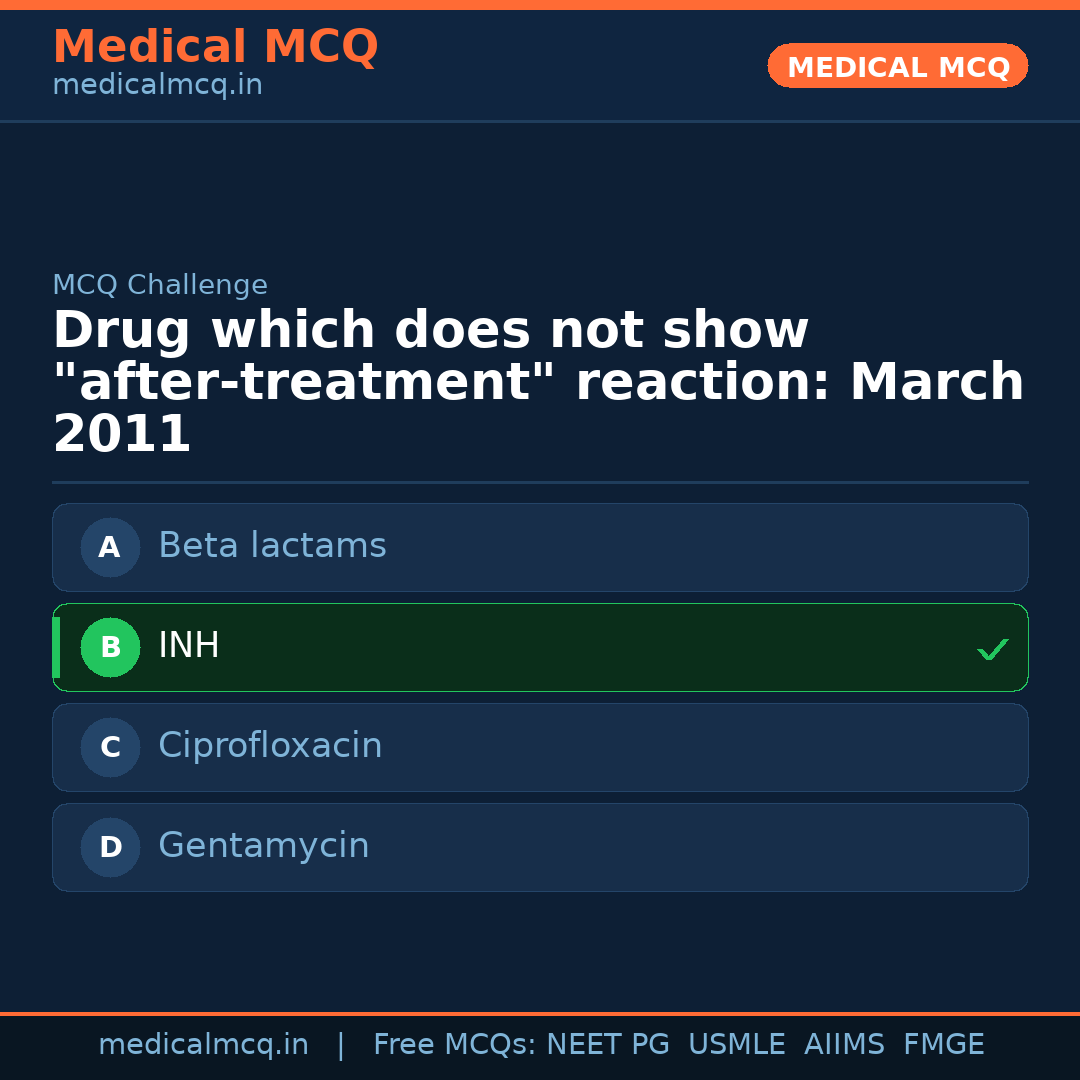Click the orange MEDICAL MCQ badge

[897, 67]
